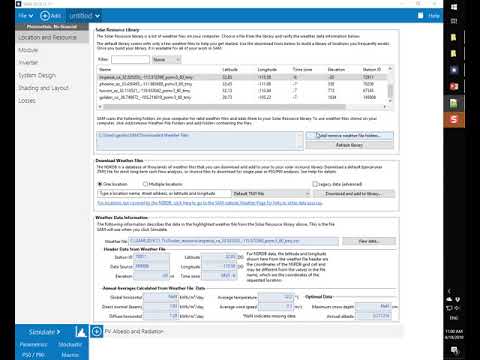Click the Station ID column header
480x360 pixels.
372,69
